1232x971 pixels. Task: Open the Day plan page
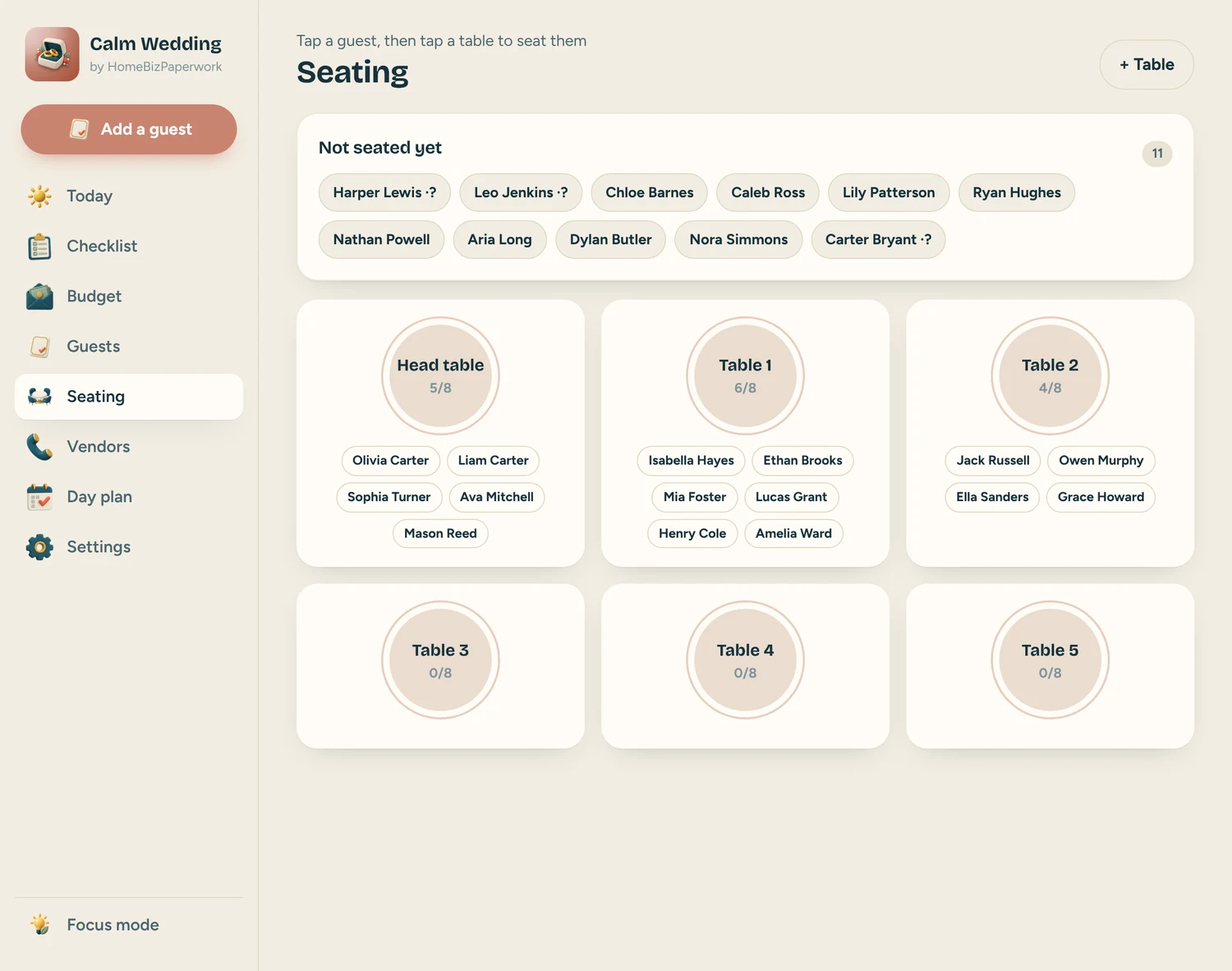pos(129,496)
